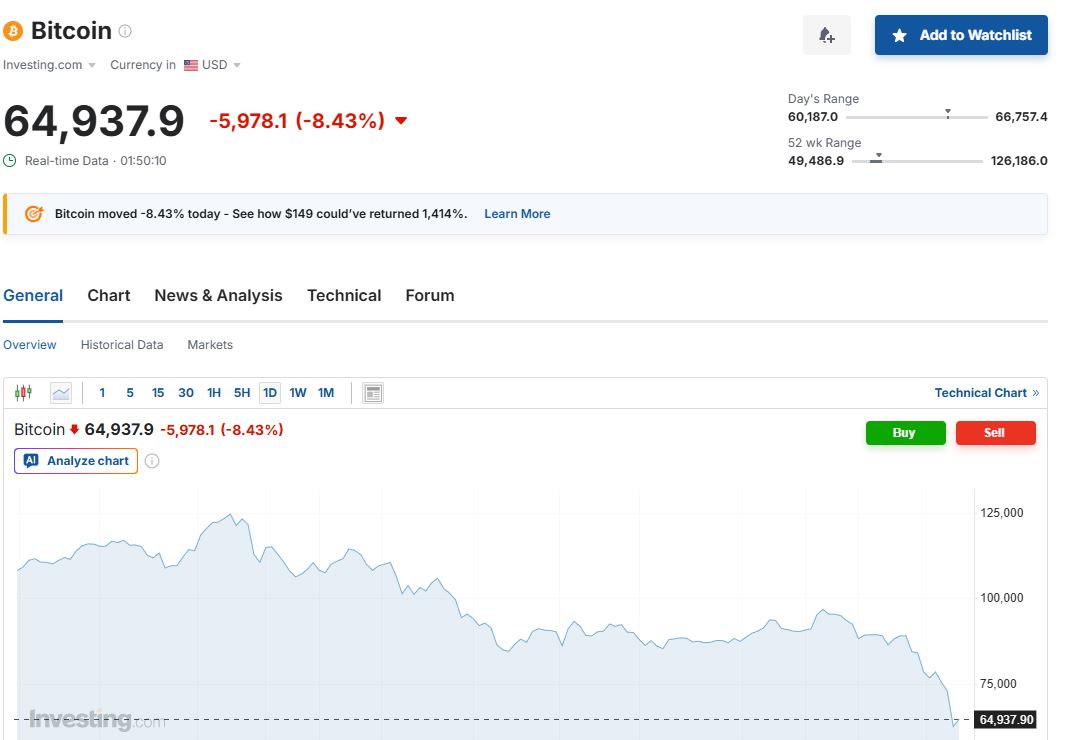The width and height of the screenshot is (1081, 740).
Task: Click the real-time data clock icon
Action: point(10,160)
